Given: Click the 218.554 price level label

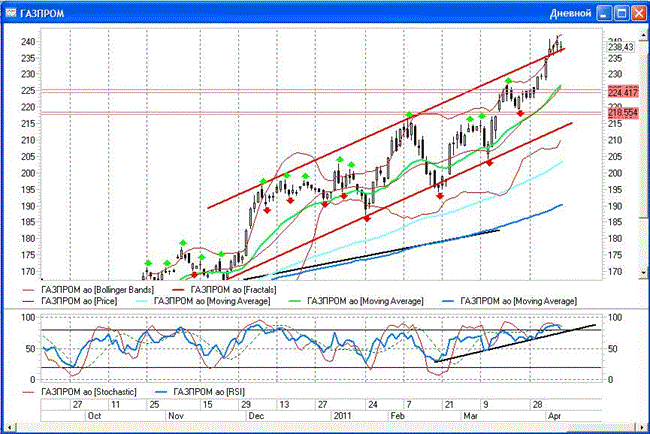Looking at the screenshot, I should 623,113.
